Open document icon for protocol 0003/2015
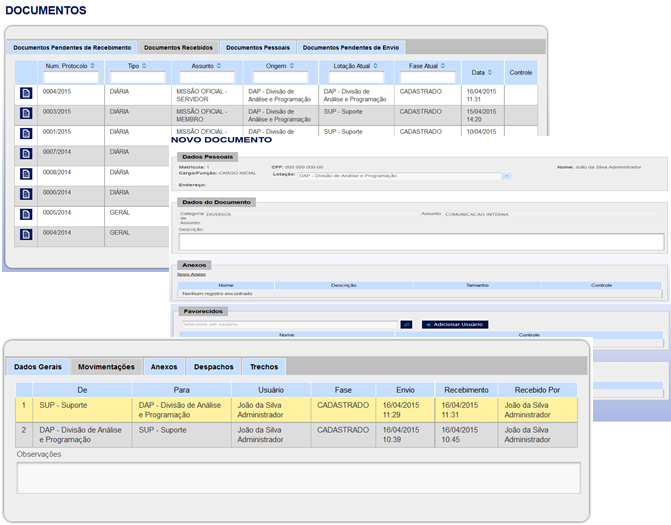This screenshot has height=525, width=671. (26, 114)
